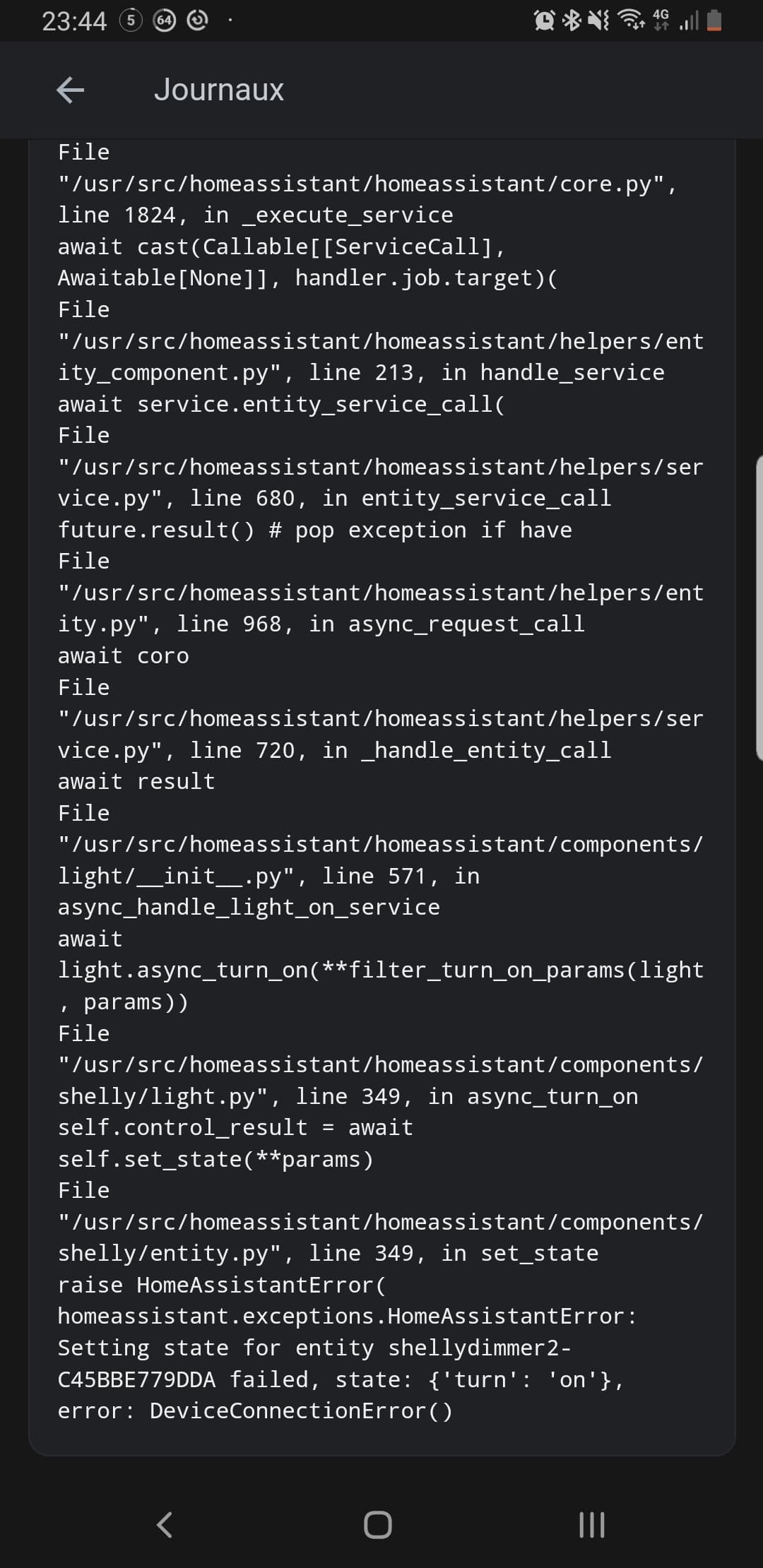
Task: Open the recent apps navigation key
Action: tap(591, 1525)
